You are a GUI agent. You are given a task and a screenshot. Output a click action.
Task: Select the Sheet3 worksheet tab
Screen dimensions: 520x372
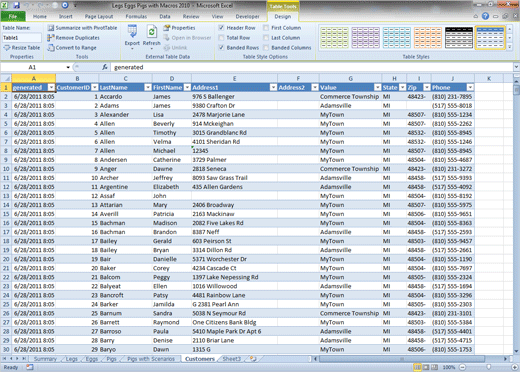231,359
